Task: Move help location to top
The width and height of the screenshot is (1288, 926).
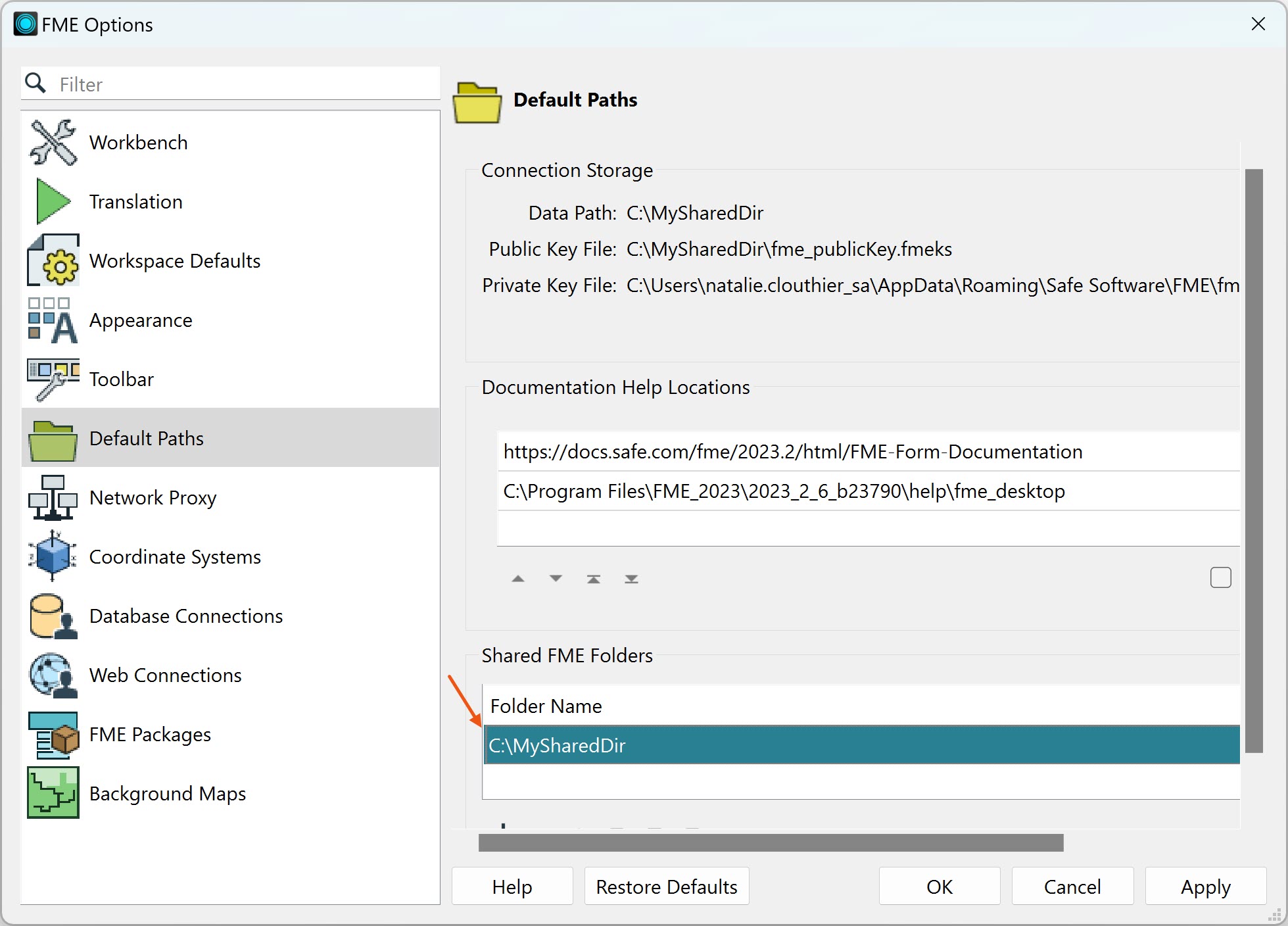Action: pos(594,579)
